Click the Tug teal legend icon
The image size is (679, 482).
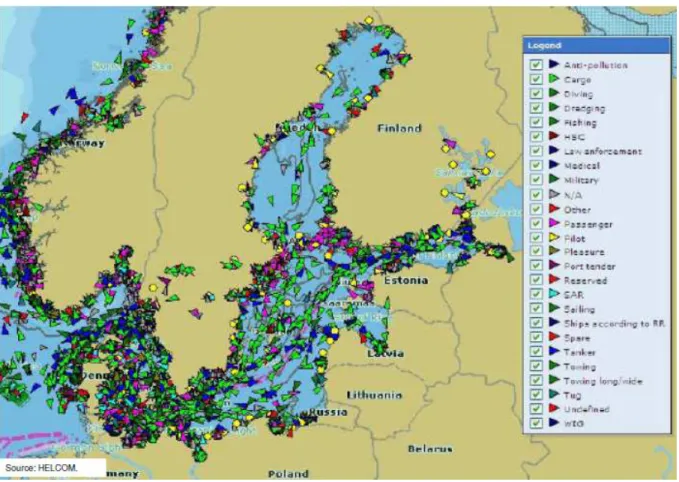tap(554, 394)
